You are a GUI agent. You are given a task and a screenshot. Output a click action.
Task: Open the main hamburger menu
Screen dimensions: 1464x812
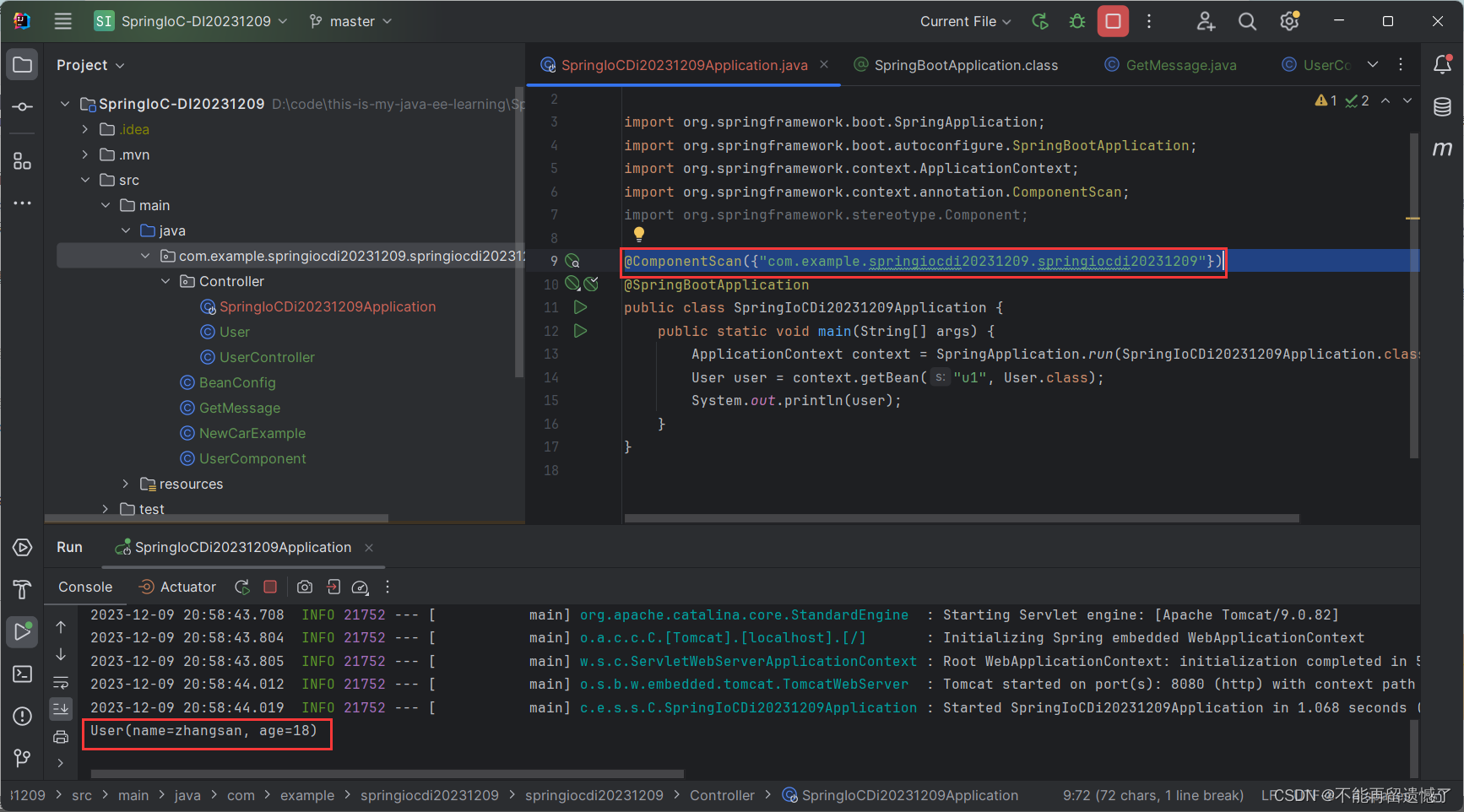coord(62,21)
